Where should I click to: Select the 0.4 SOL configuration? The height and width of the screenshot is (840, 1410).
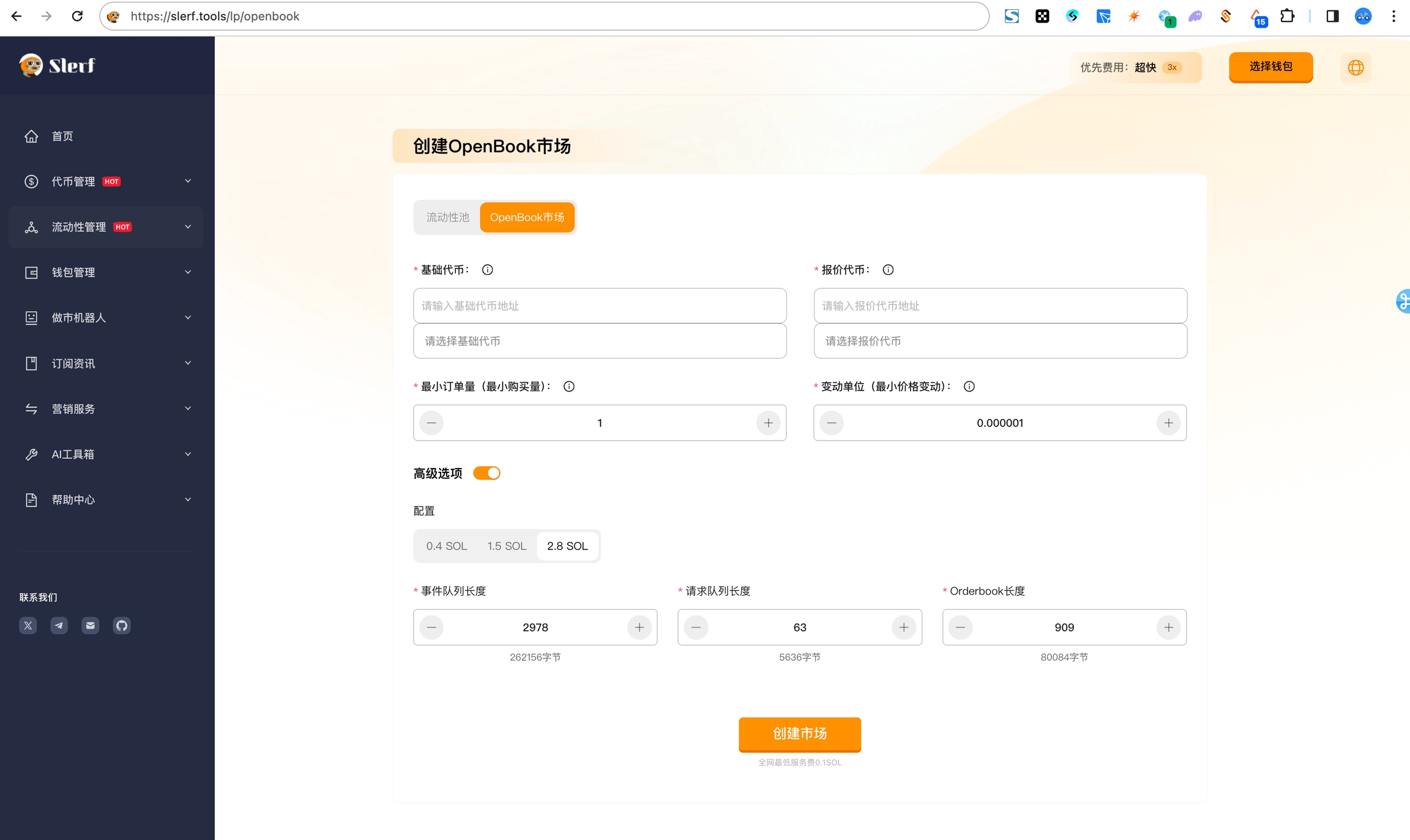point(446,546)
